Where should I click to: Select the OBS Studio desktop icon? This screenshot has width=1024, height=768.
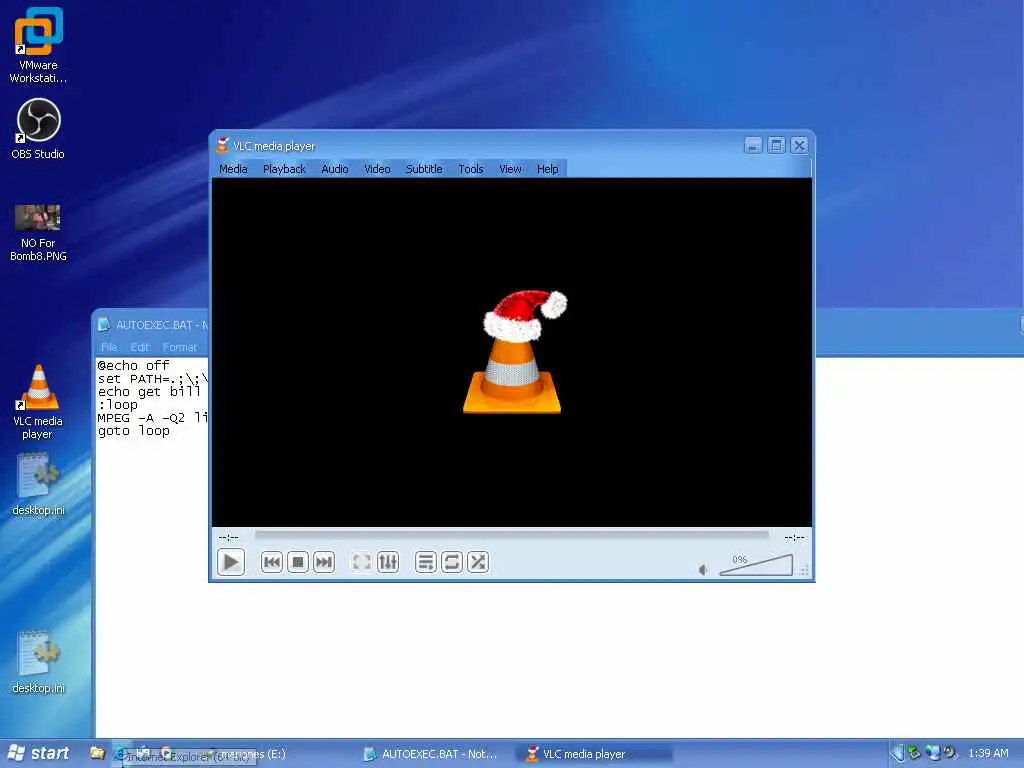pyautogui.click(x=38, y=129)
